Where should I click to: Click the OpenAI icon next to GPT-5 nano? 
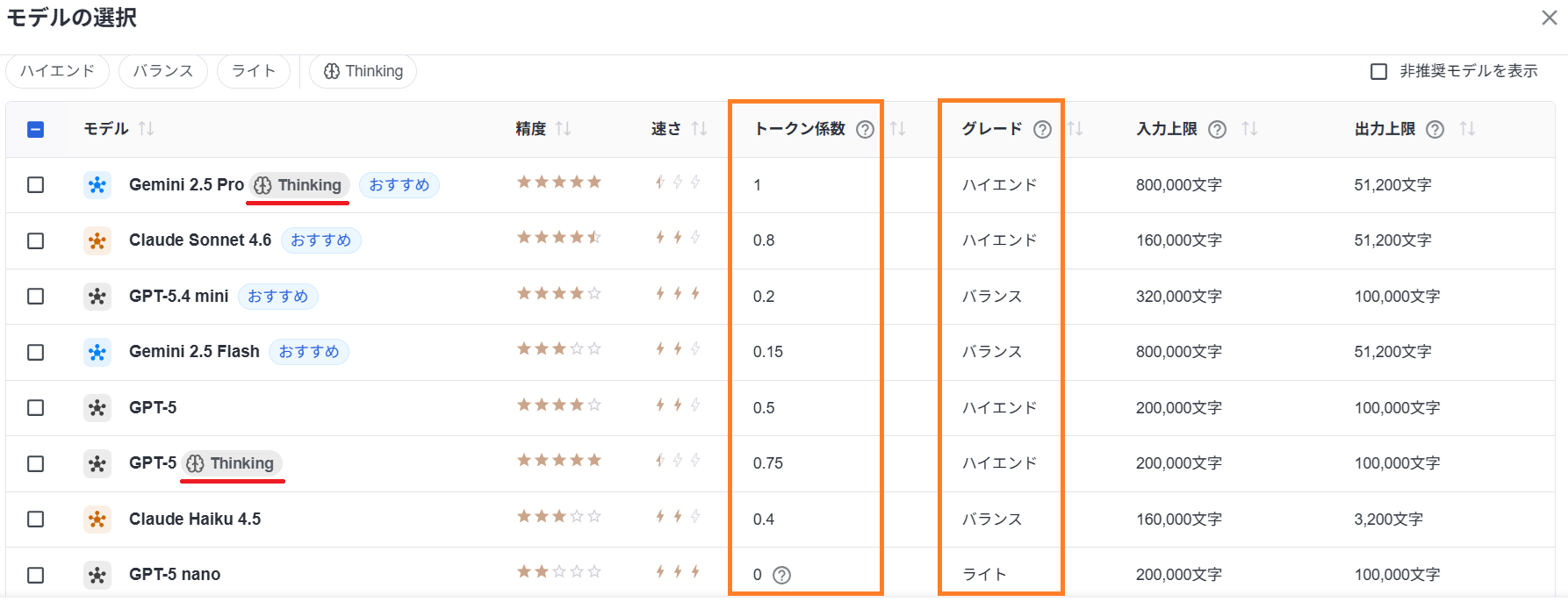[97, 574]
